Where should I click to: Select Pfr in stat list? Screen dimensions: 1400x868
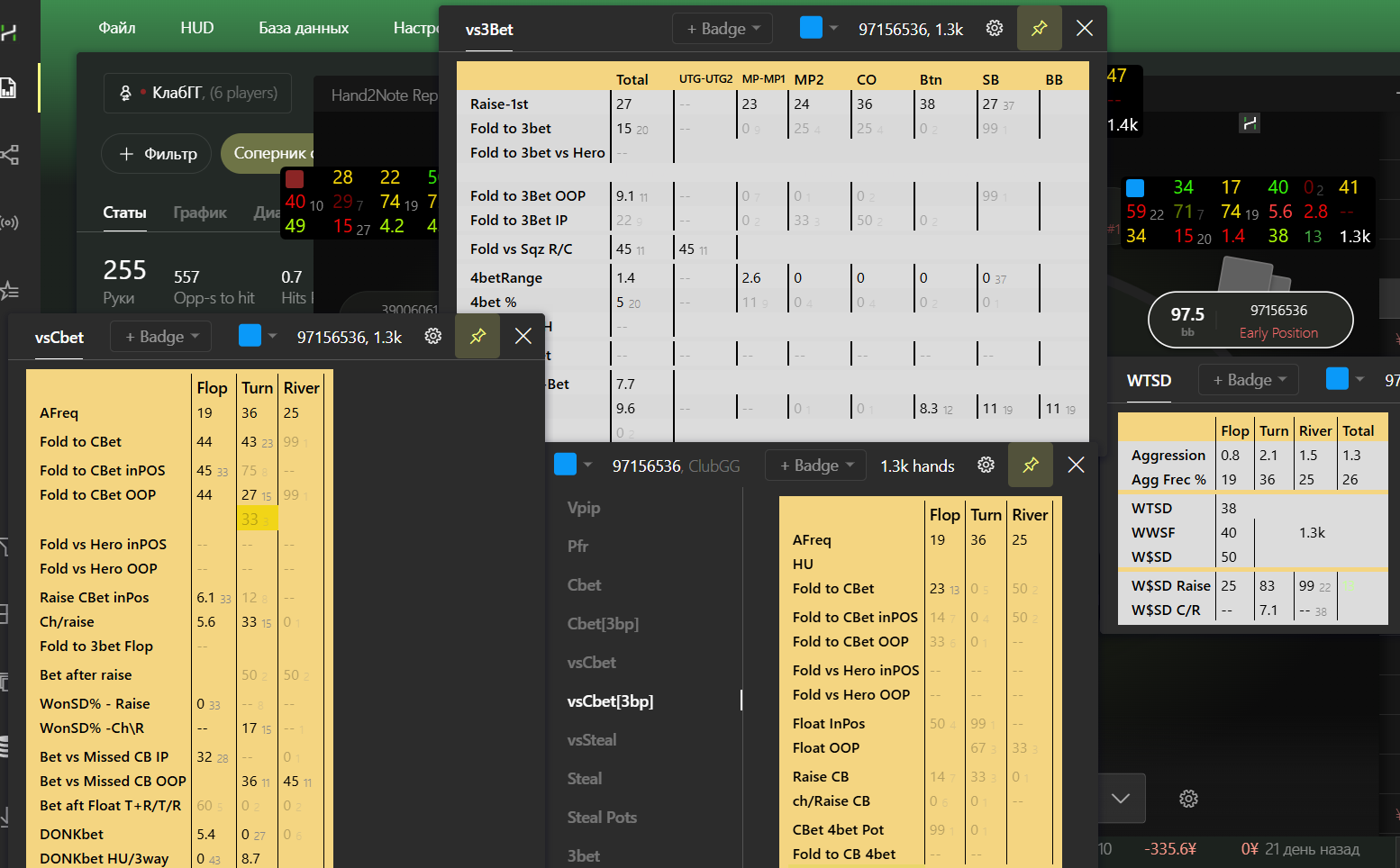click(x=577, y=547)
